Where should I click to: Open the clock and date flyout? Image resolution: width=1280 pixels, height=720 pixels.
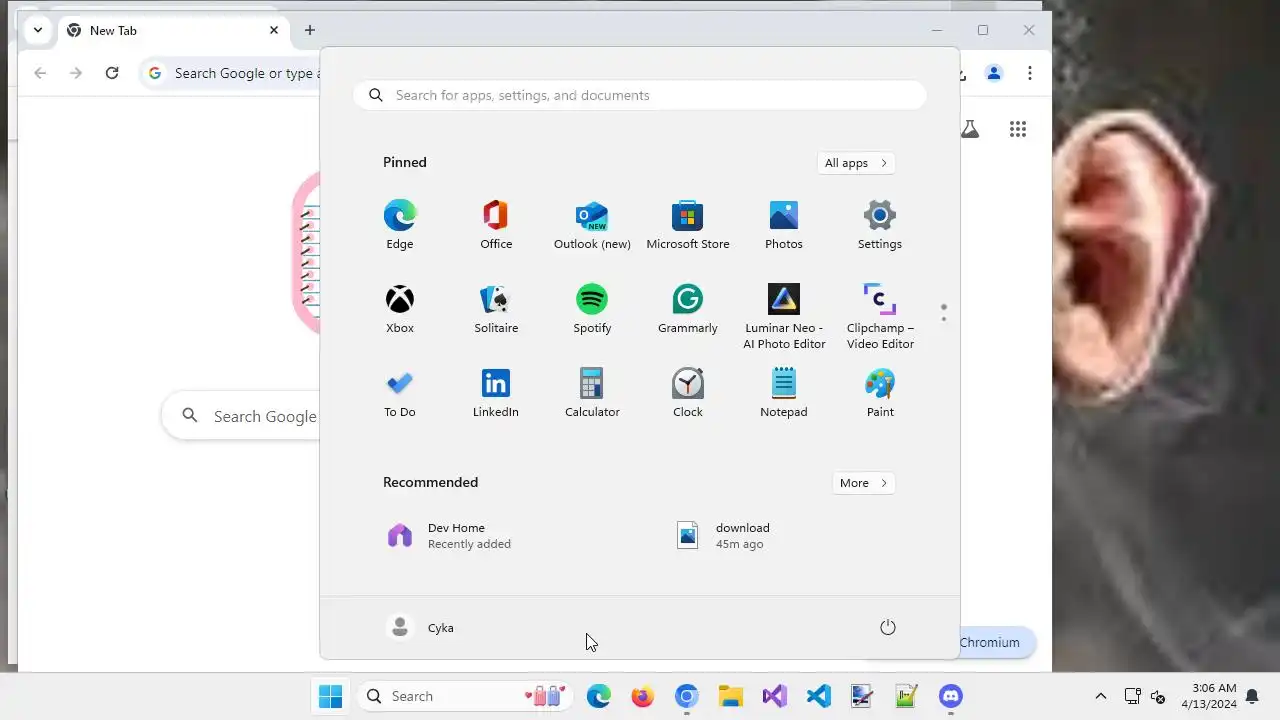click(x=1209, y=696)
